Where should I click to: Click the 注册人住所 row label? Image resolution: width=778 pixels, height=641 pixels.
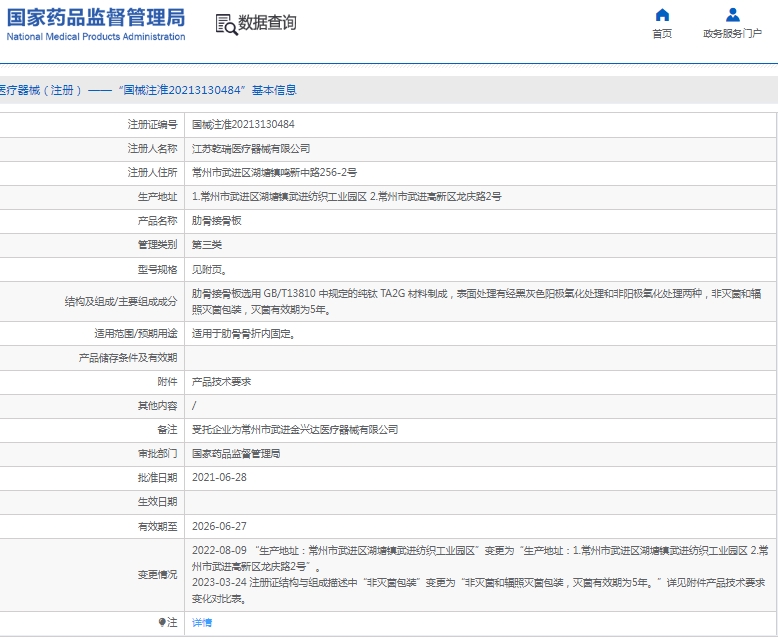coord(152,172)
